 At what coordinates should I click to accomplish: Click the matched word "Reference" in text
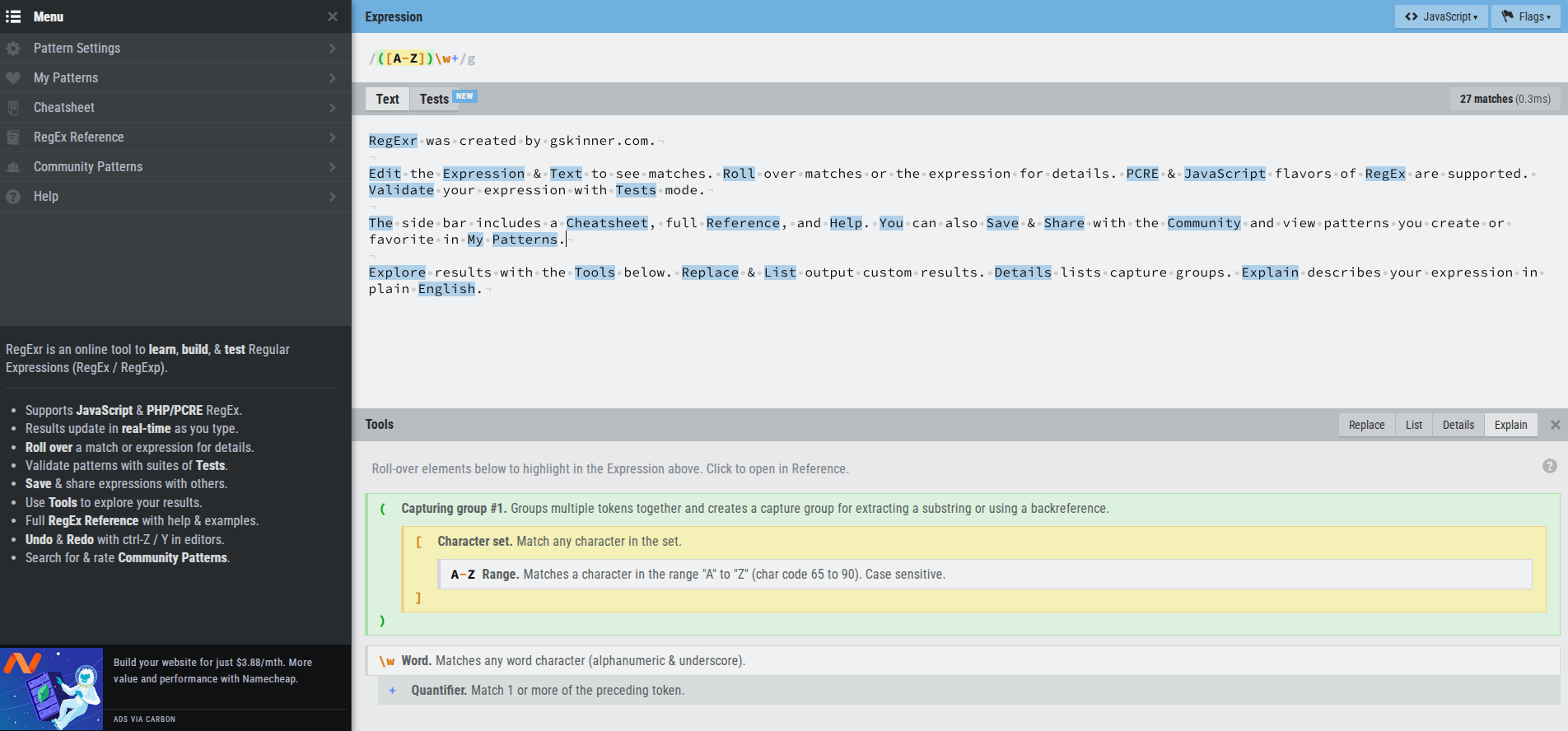[x=743, y=223]
